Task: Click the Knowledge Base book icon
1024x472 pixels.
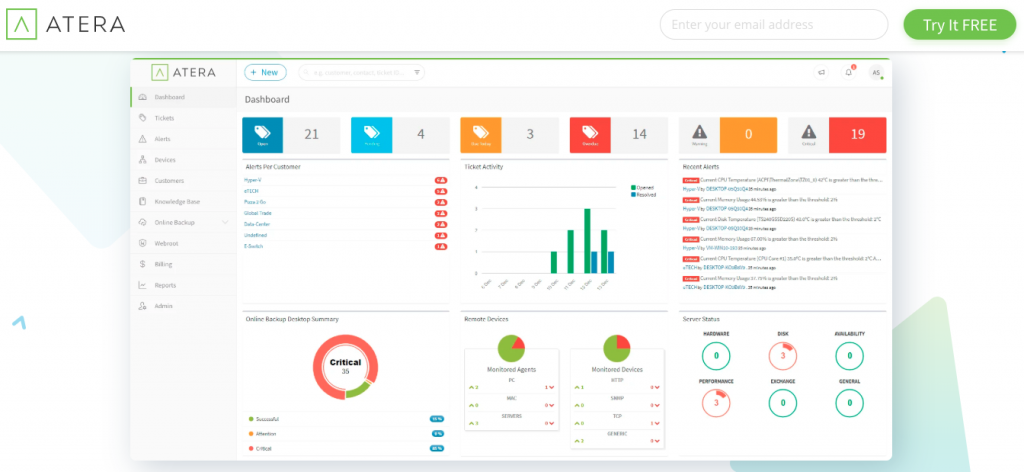Action: click(x=142, y=202)
